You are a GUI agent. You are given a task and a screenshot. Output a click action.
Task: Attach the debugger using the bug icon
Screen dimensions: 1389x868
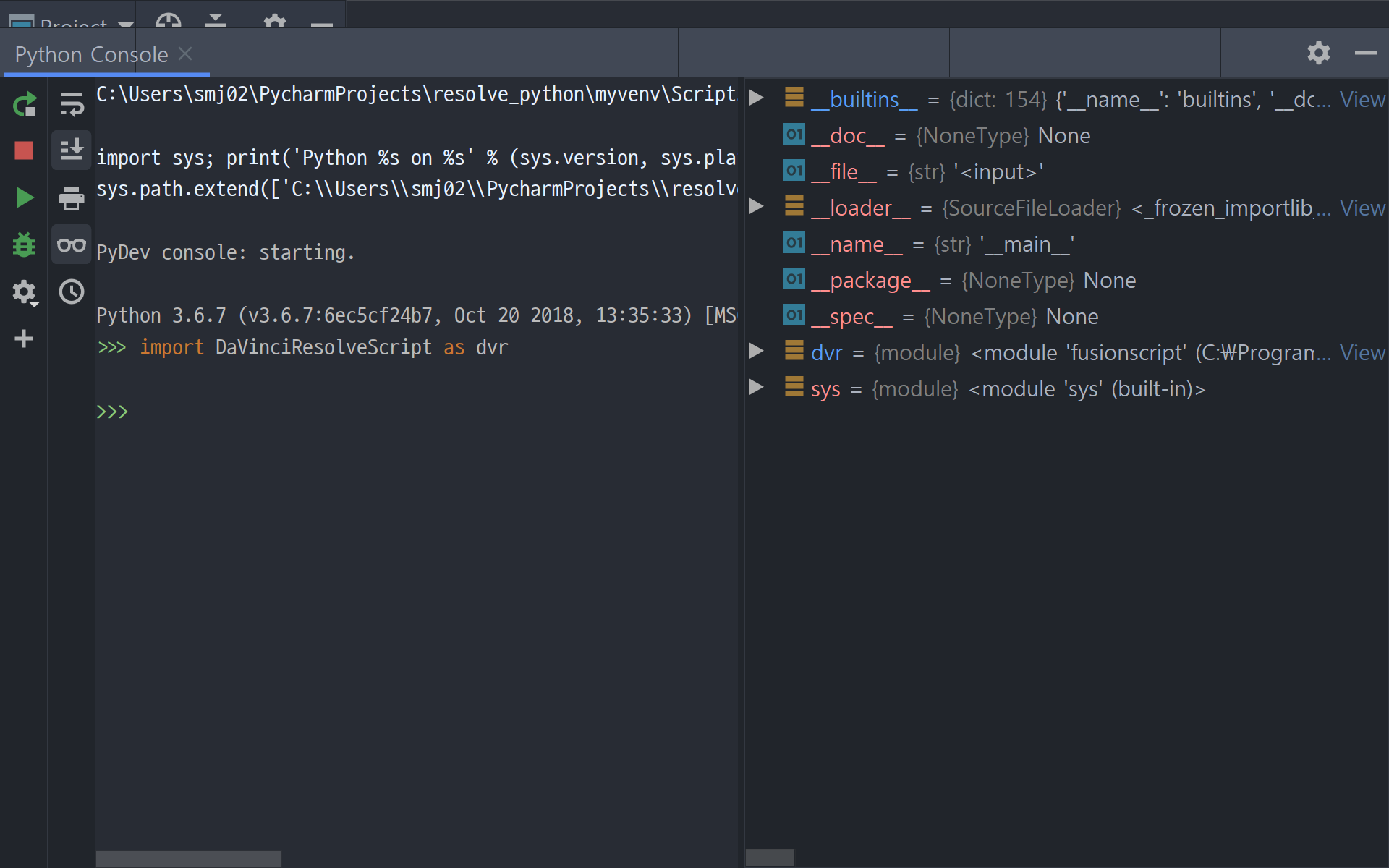click(x=24, y=244)
